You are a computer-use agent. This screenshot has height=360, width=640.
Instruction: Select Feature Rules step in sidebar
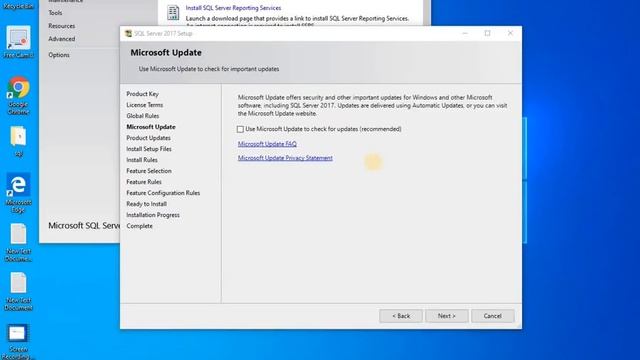tap(144, 182)
